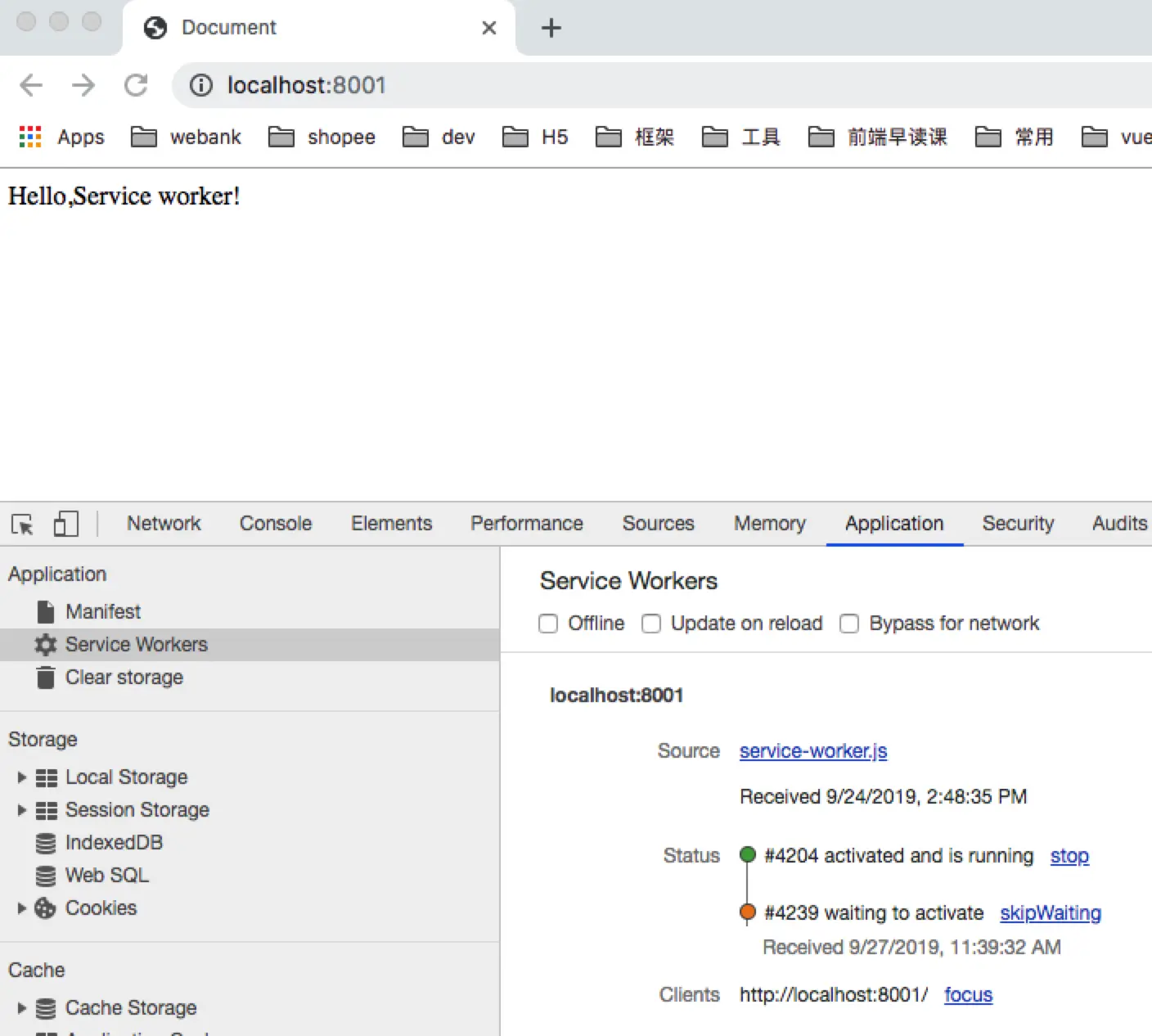Click the Service Workers panel heading
Image resolution: width=1152 pixels, height=1036 pixels.
pos(628,581)
